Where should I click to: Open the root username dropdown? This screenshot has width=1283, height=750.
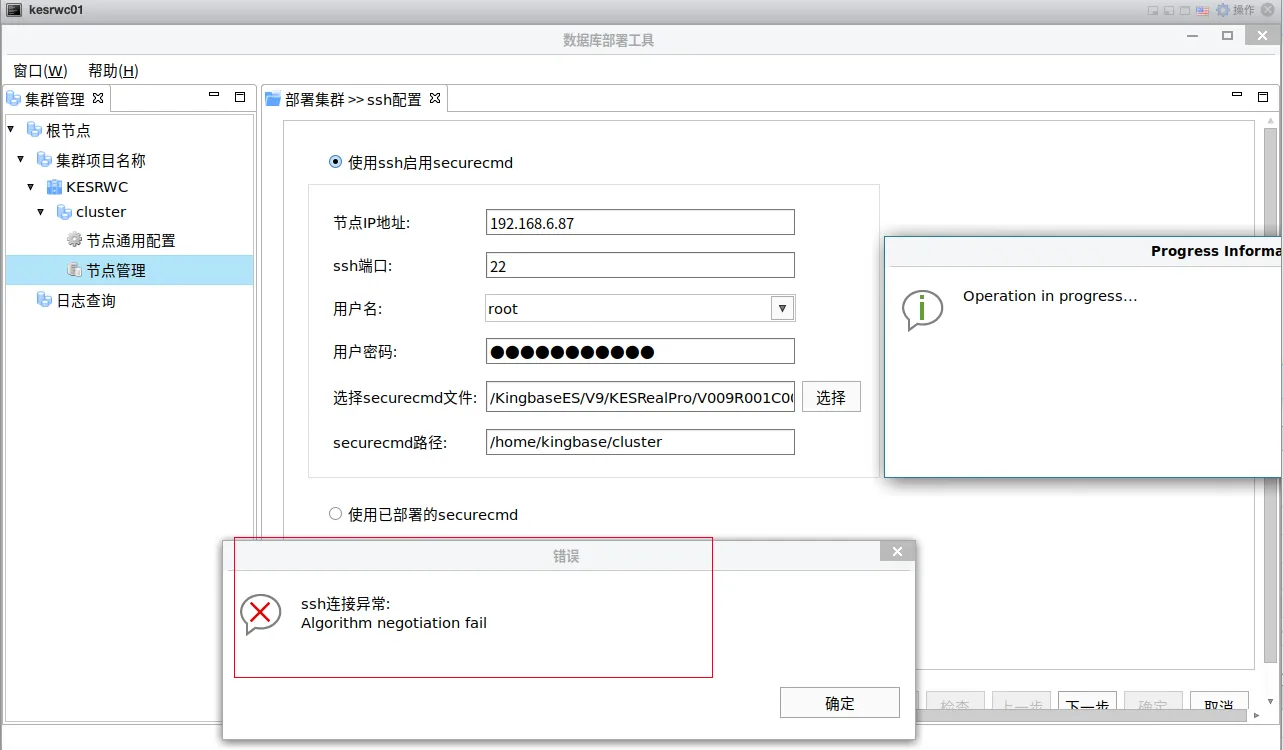pos(781,308)
